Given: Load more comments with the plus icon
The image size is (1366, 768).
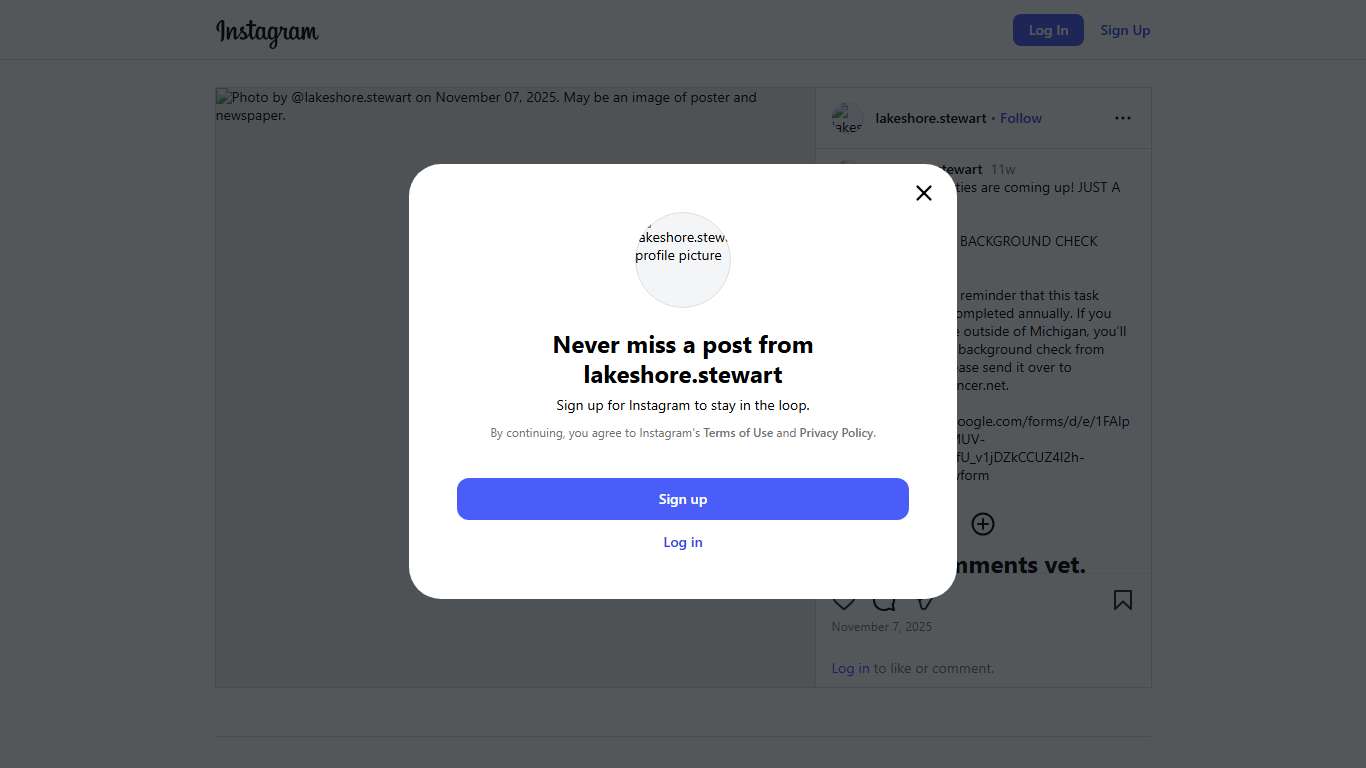Looking at the screenshot, I should click(983, 524).
